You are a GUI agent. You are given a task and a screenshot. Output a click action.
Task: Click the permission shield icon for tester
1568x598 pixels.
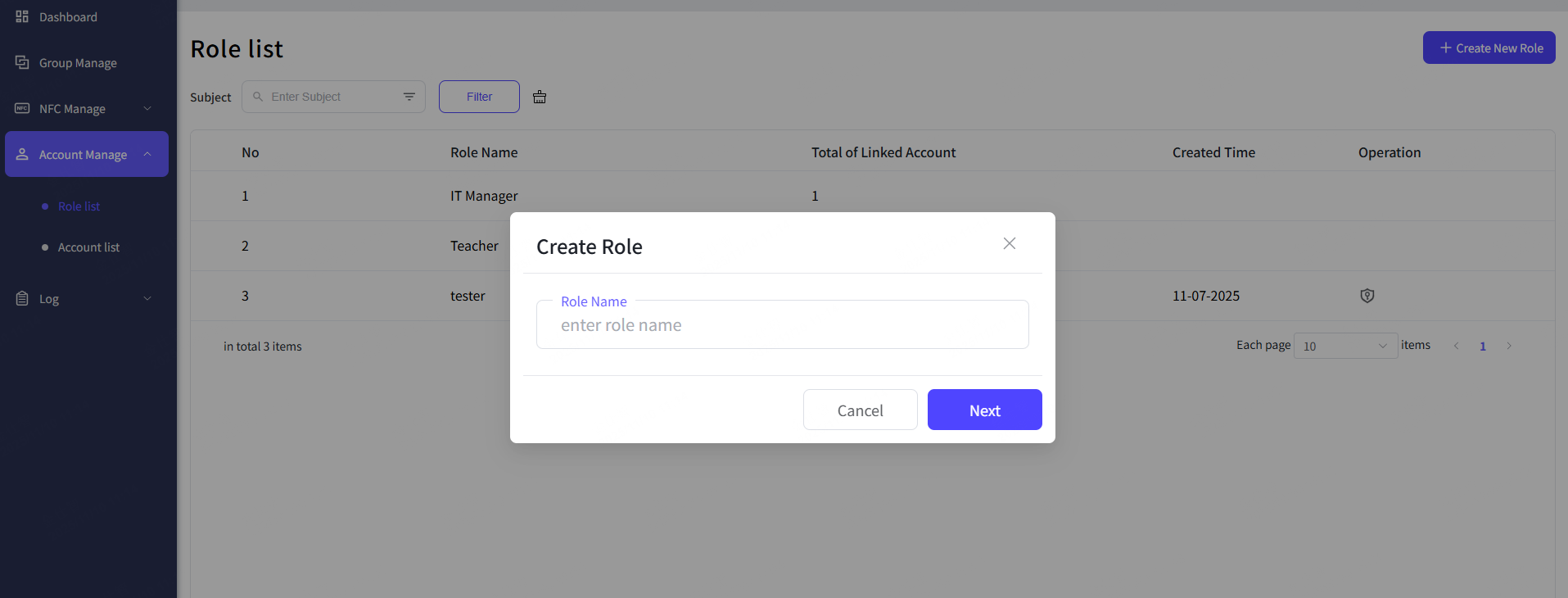1367,296
